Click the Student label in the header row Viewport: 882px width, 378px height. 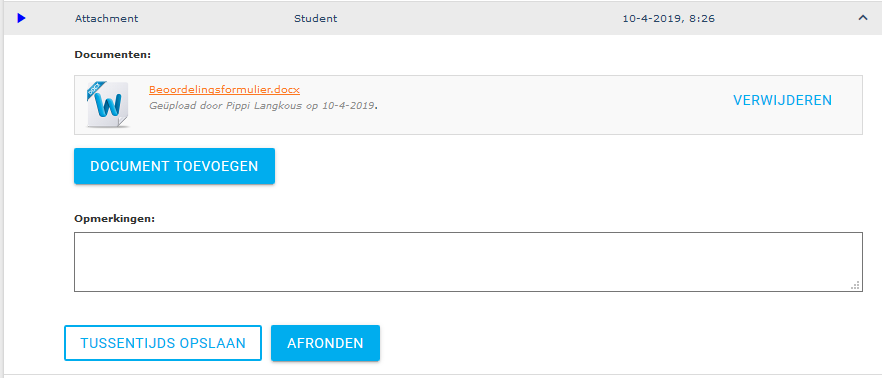(316, 19)
